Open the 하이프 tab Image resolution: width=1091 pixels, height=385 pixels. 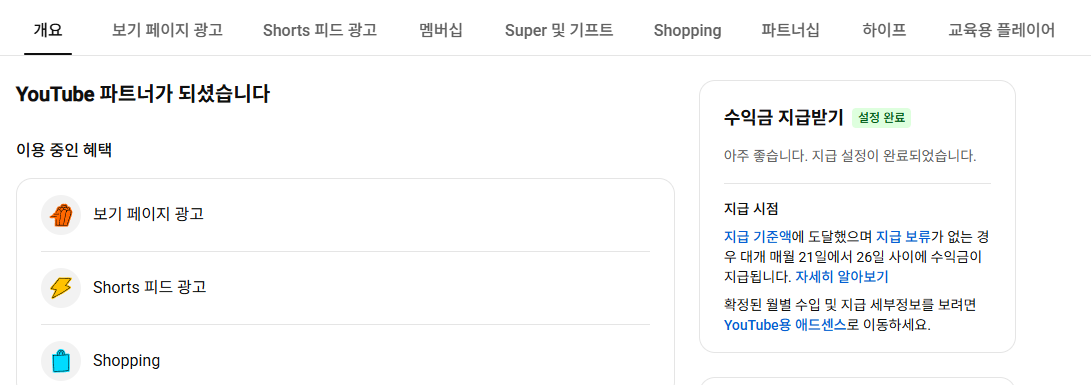click(x=884, y=31)
